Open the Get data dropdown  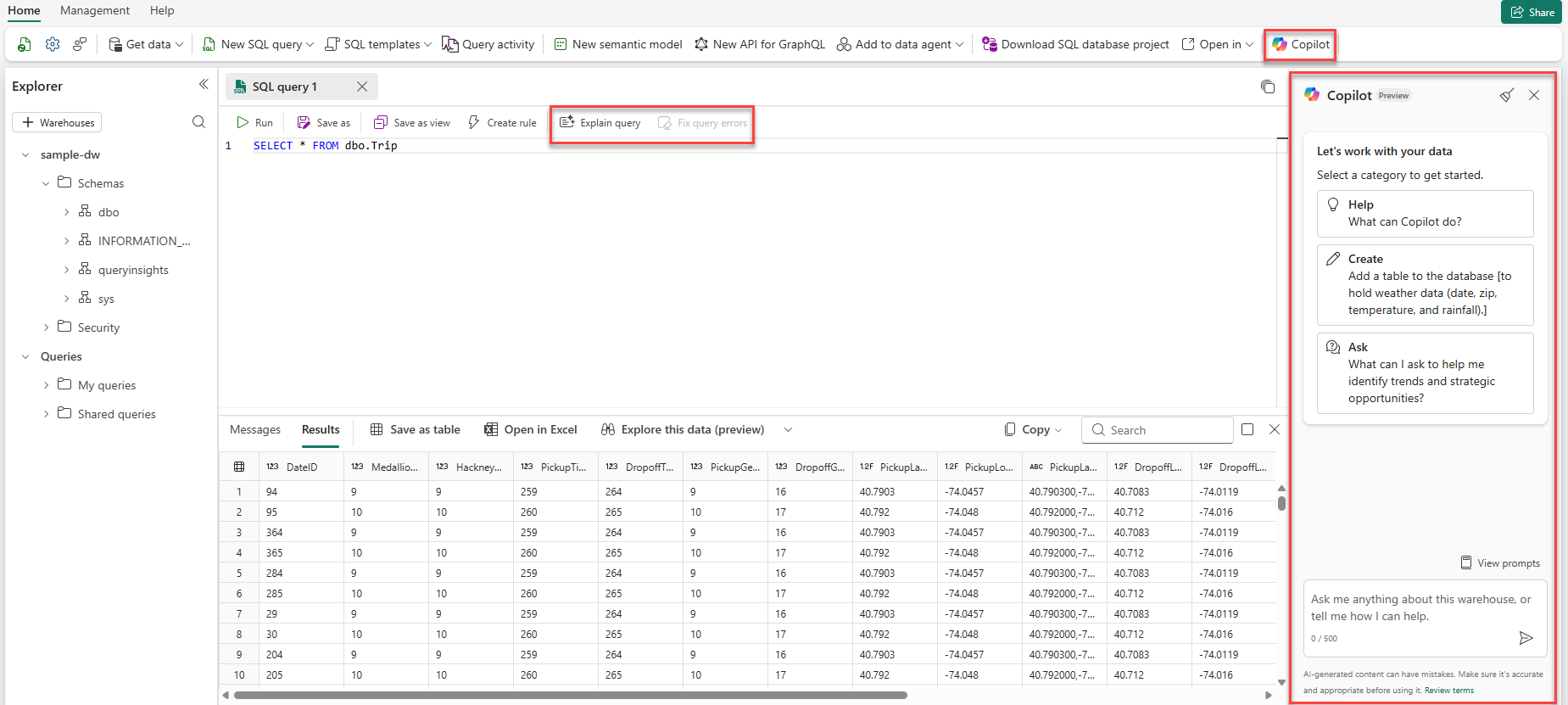coord(146,44)
